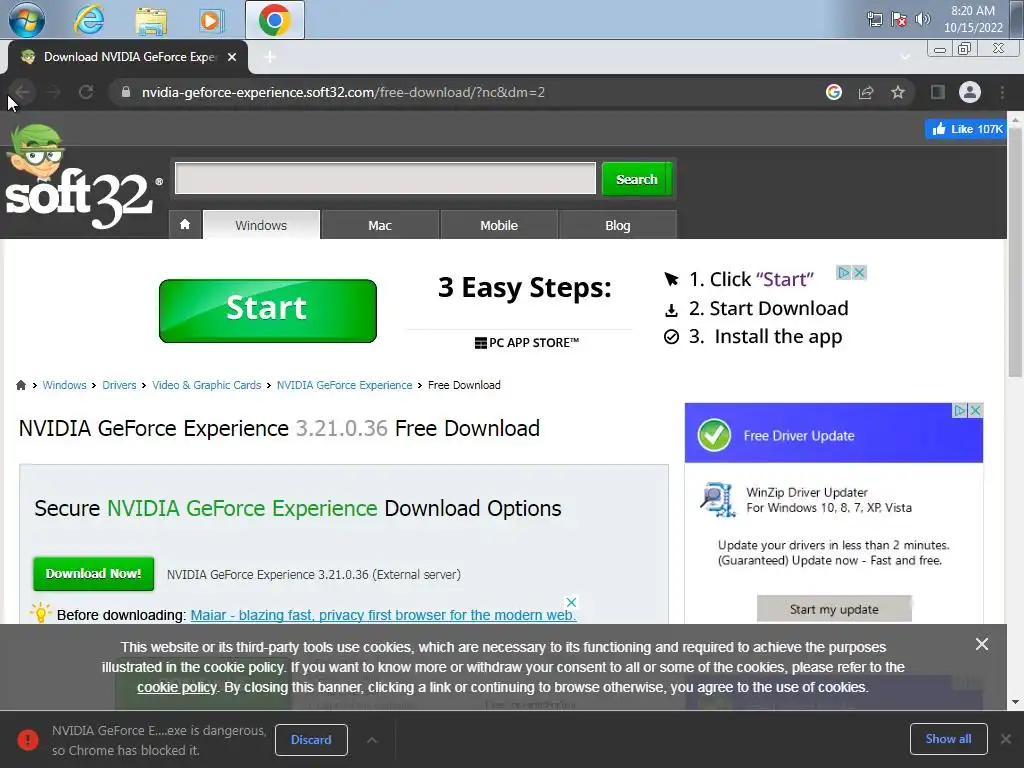Viewport: 1024px width, 768px height.
Task: Open the Windows breadcrumb link
Action: (x=64, y=385)
